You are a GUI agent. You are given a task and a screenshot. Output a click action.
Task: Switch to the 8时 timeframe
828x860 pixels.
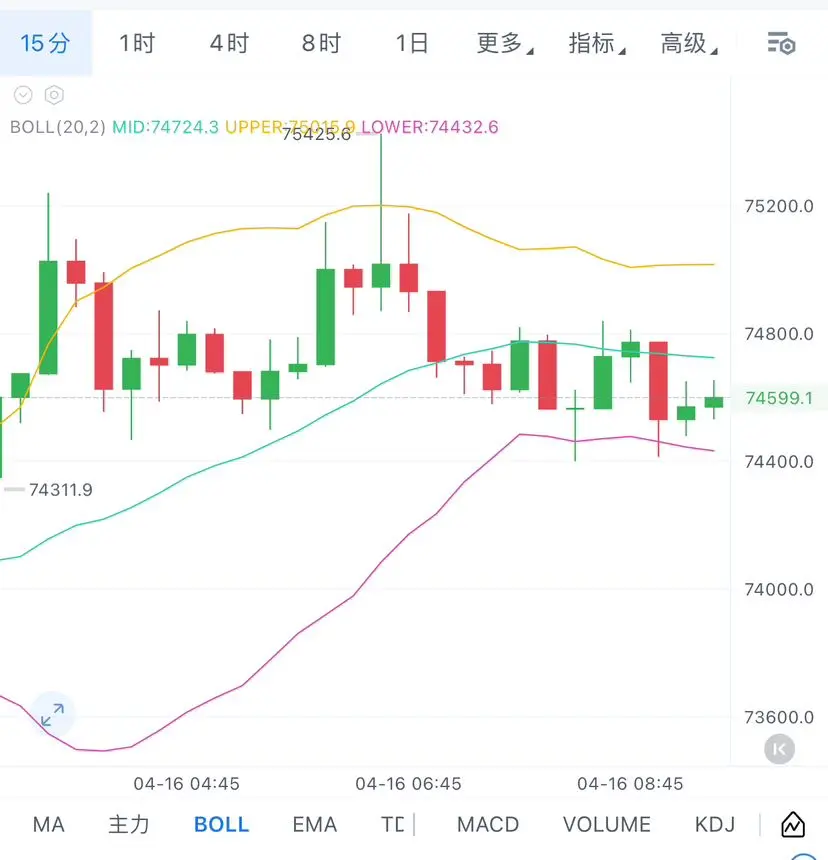[x=321, y=43]
